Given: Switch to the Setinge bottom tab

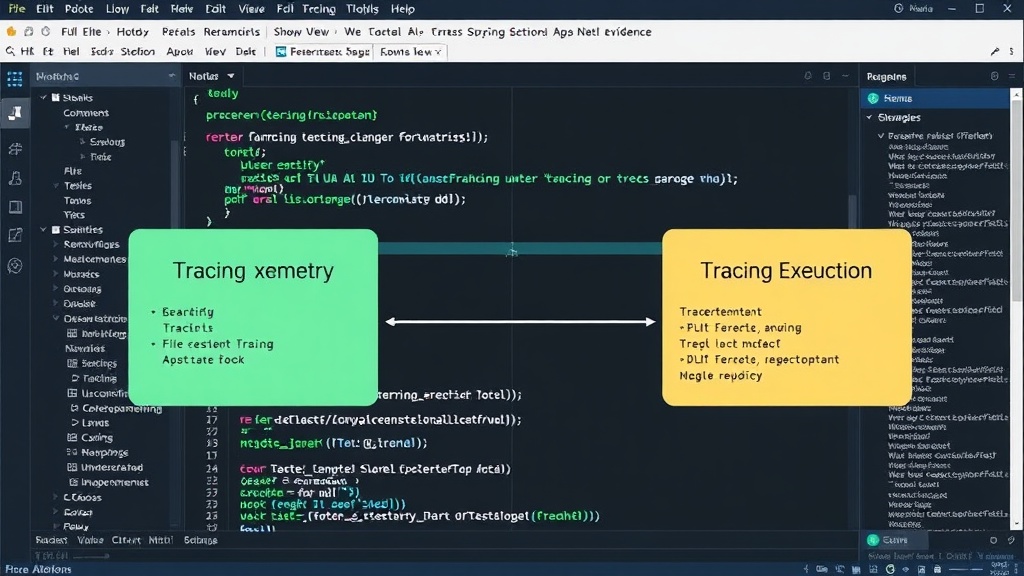Looking at the screenshot, I should (200, 540).
